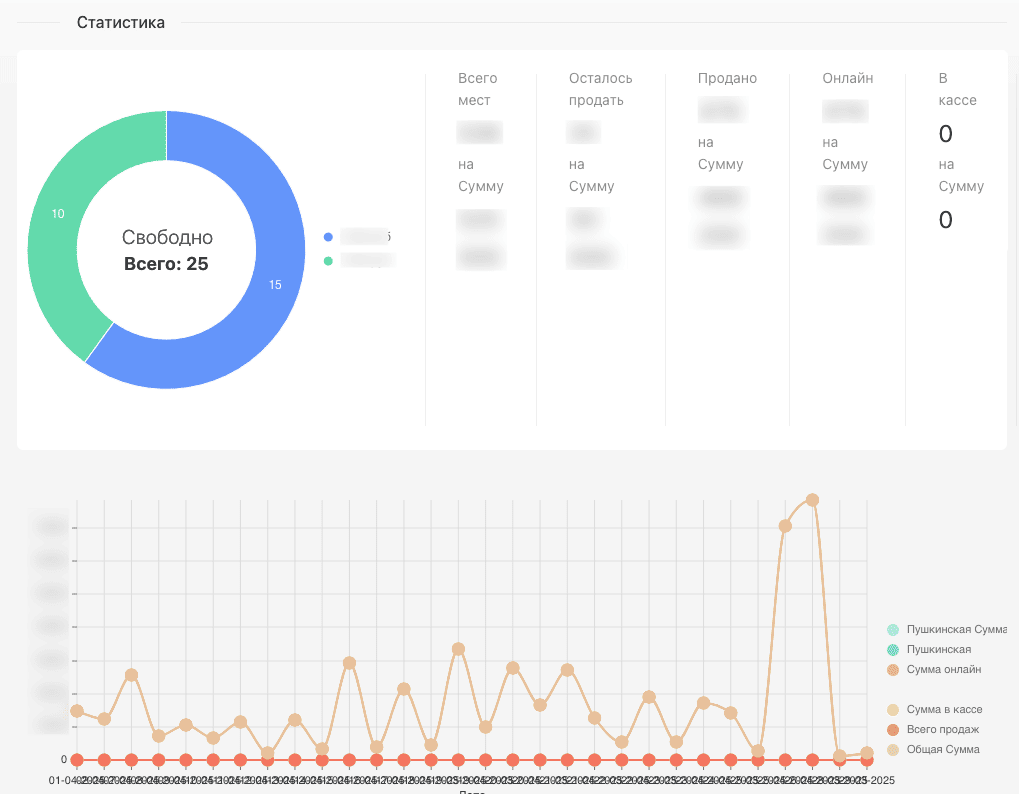The image size is (1019, 794).
Task: Click the Статистика section heading
Action: click(x=121, y=22)
